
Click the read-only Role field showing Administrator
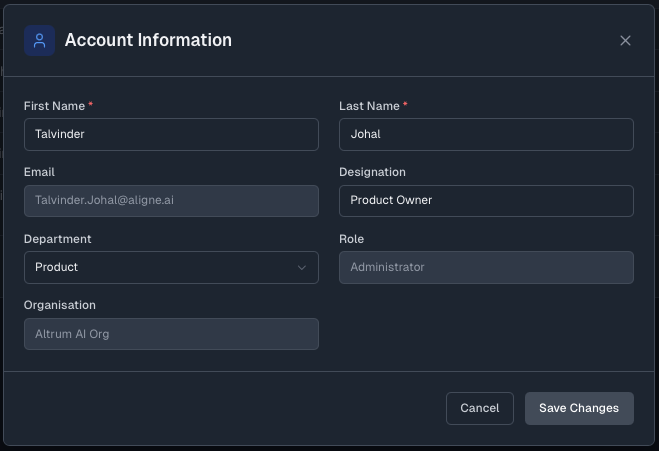pos(486,267)
